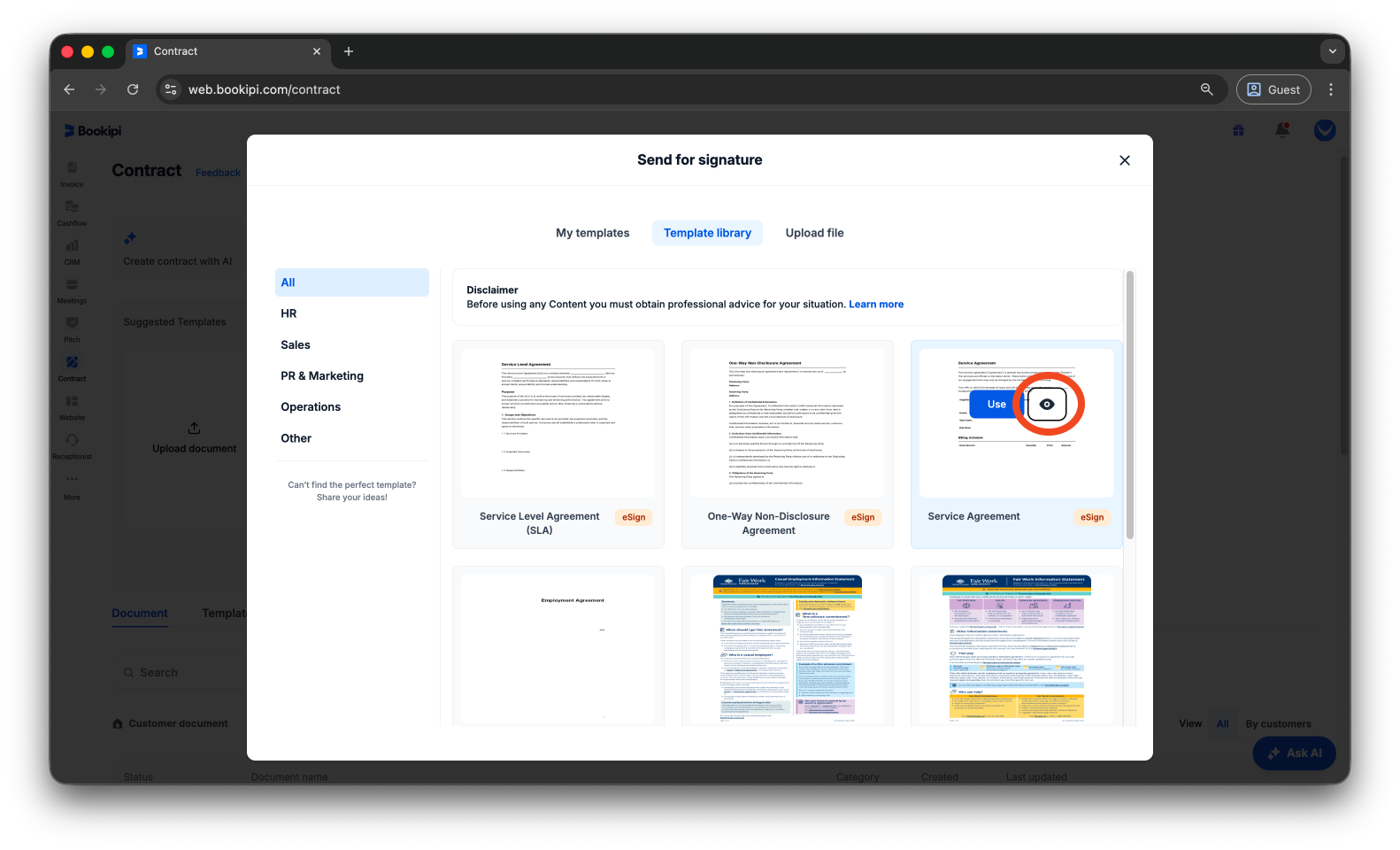Select the Template library tab
Viewport: 1400px width, 850px height.
708,233
